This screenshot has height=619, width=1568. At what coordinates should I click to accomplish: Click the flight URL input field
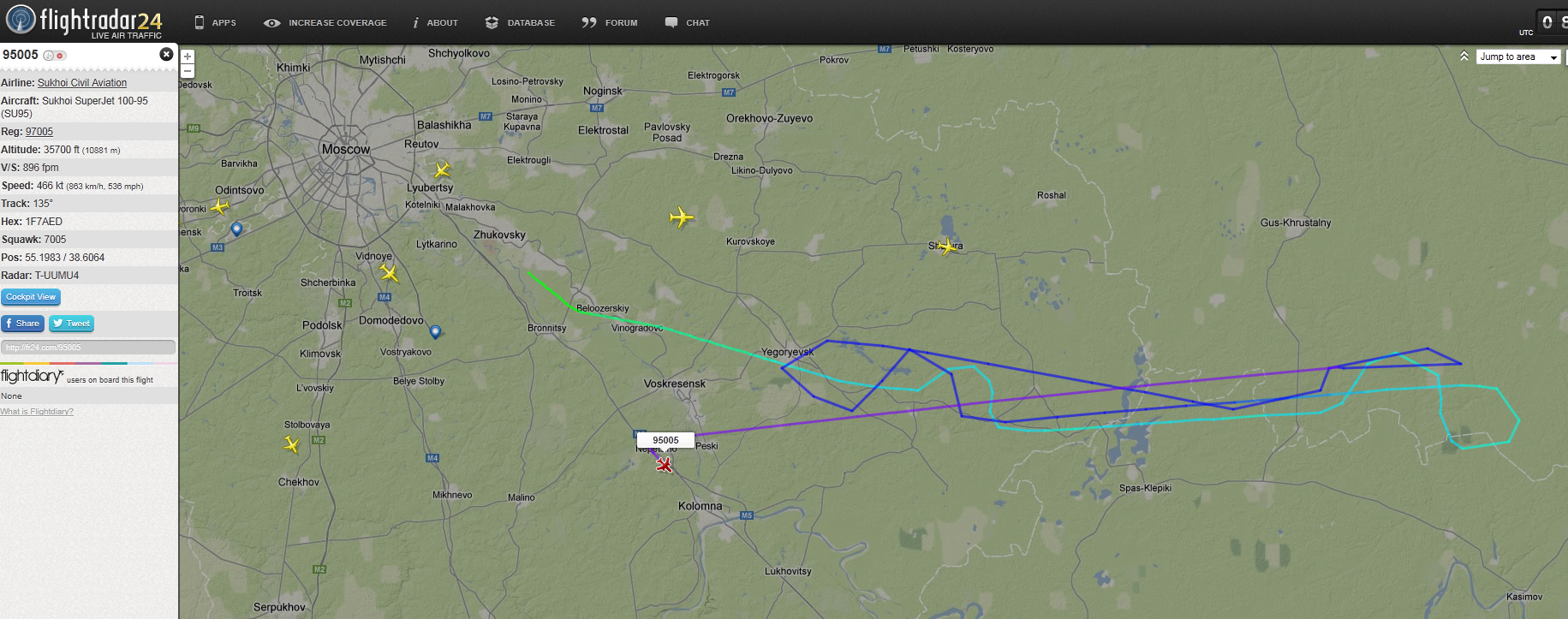click(88, 348)
